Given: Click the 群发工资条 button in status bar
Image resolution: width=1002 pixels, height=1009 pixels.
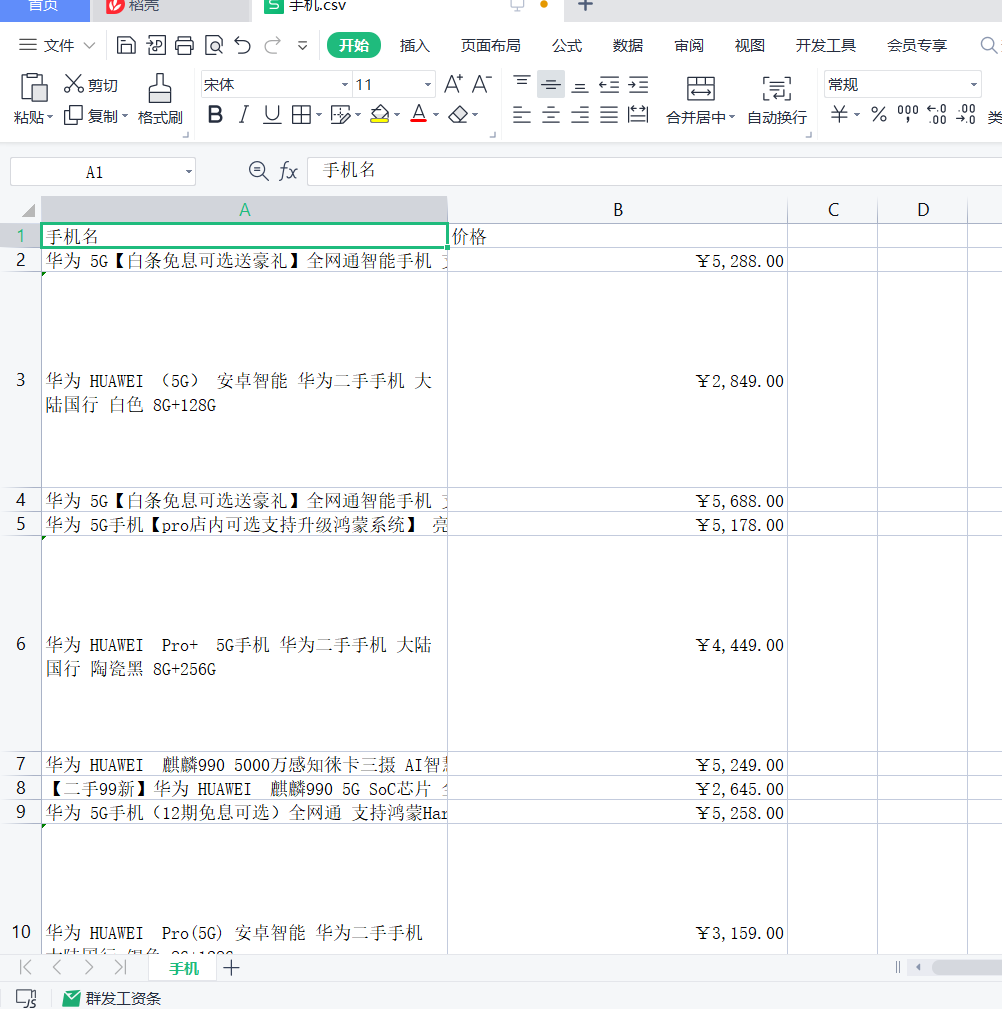Looking at the screenshot, I should tap(111, 998).
